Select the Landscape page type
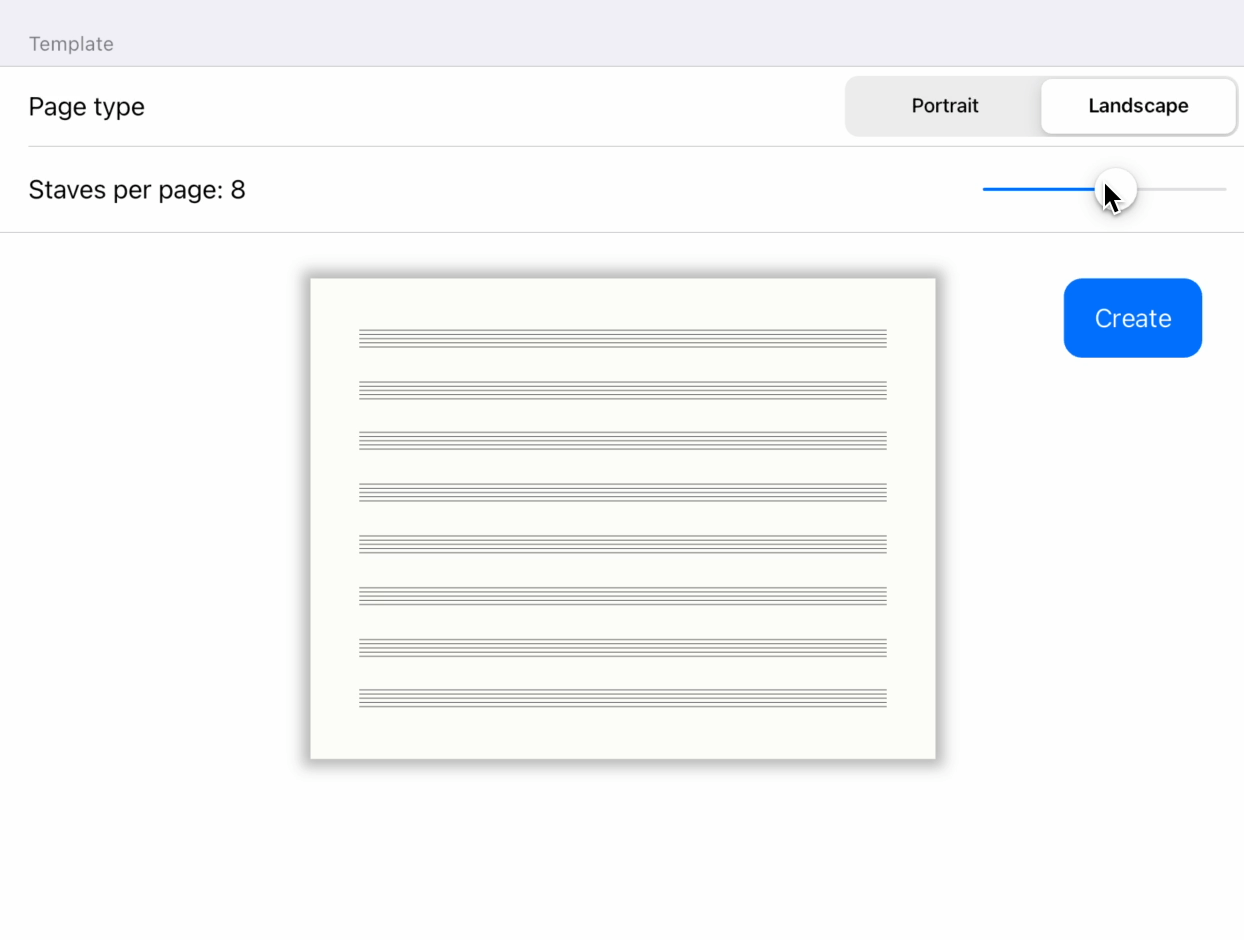The height and width of the screenshot is (940, 1244). [1138, 106]
